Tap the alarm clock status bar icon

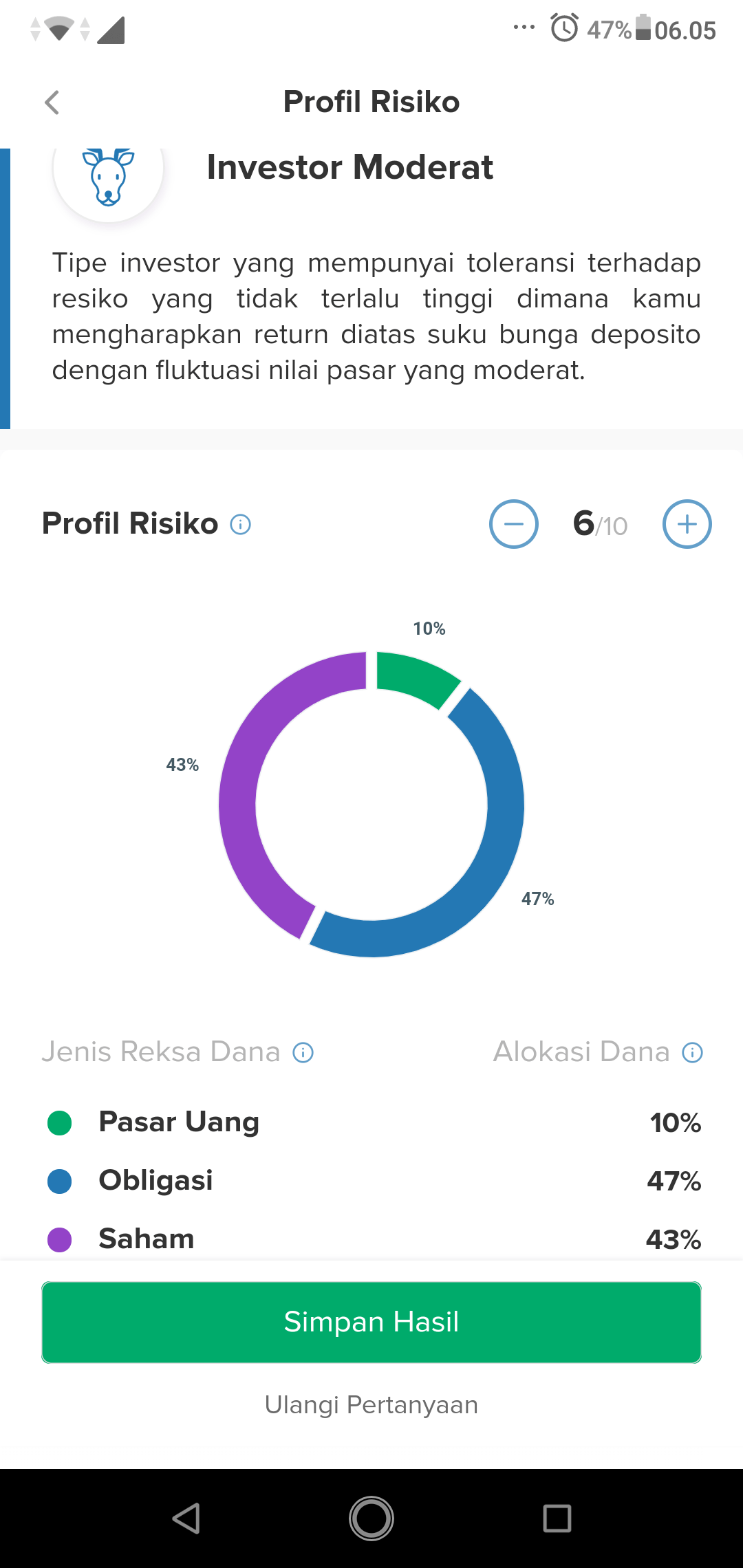(x=563, y=29)
